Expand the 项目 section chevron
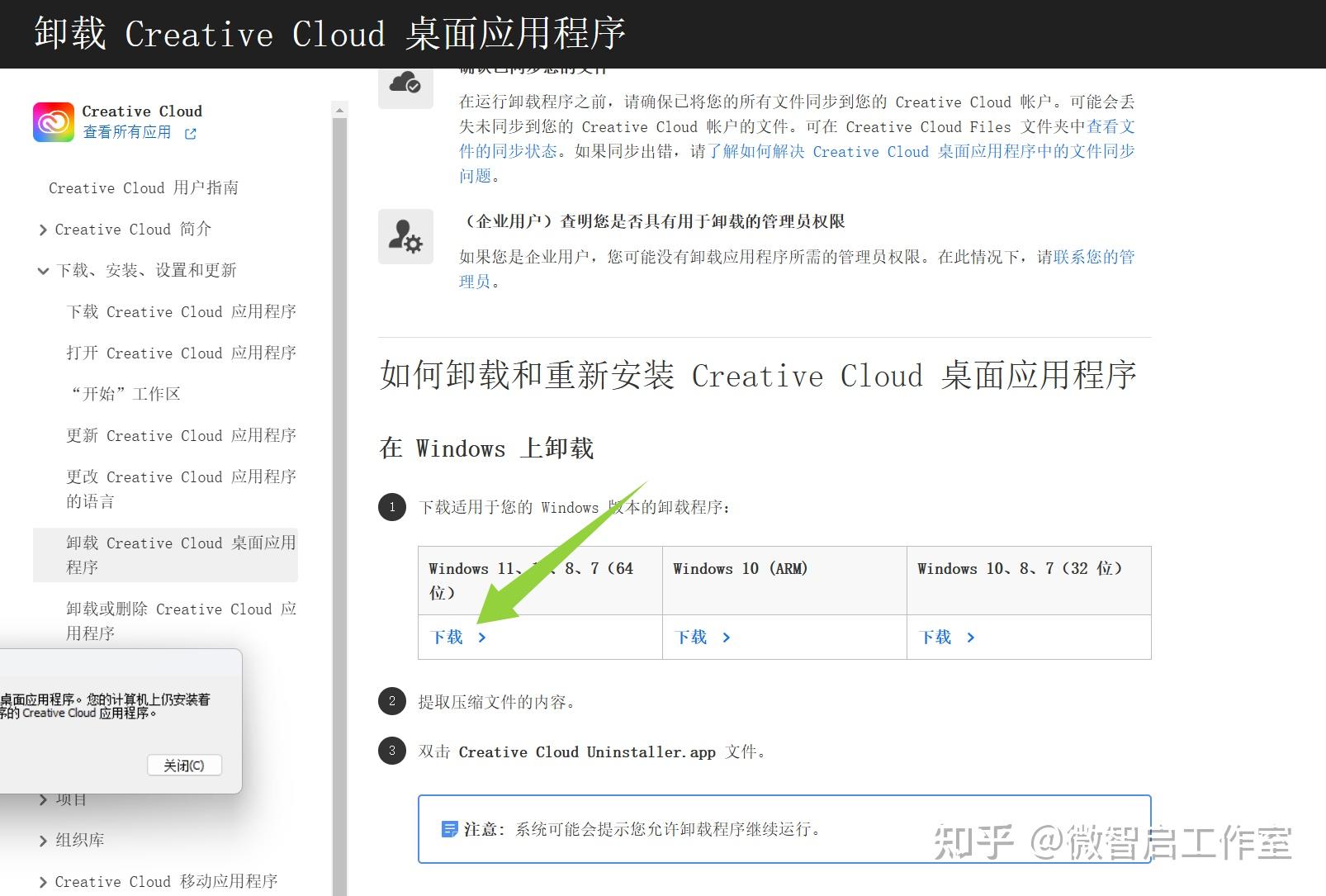This screenshot has height=896, width=1326. coord(43,799)
